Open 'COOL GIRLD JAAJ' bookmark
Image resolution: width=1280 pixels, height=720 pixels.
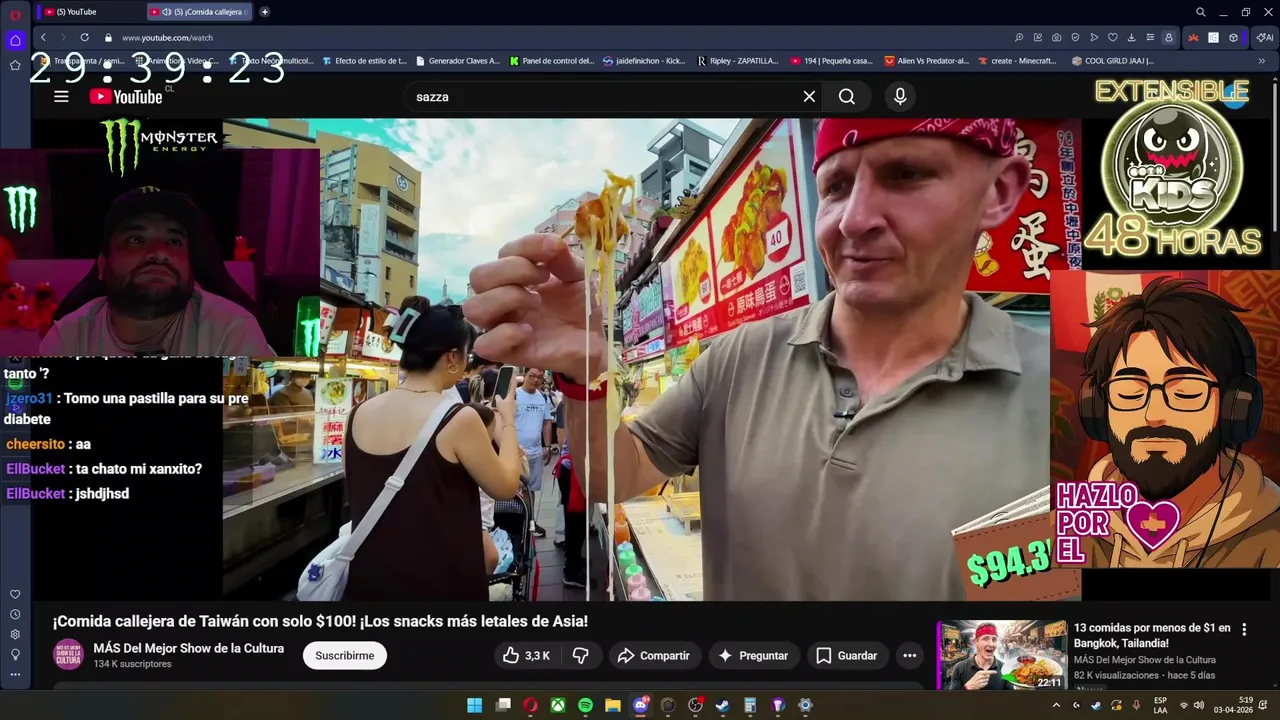pos(1112,61)
